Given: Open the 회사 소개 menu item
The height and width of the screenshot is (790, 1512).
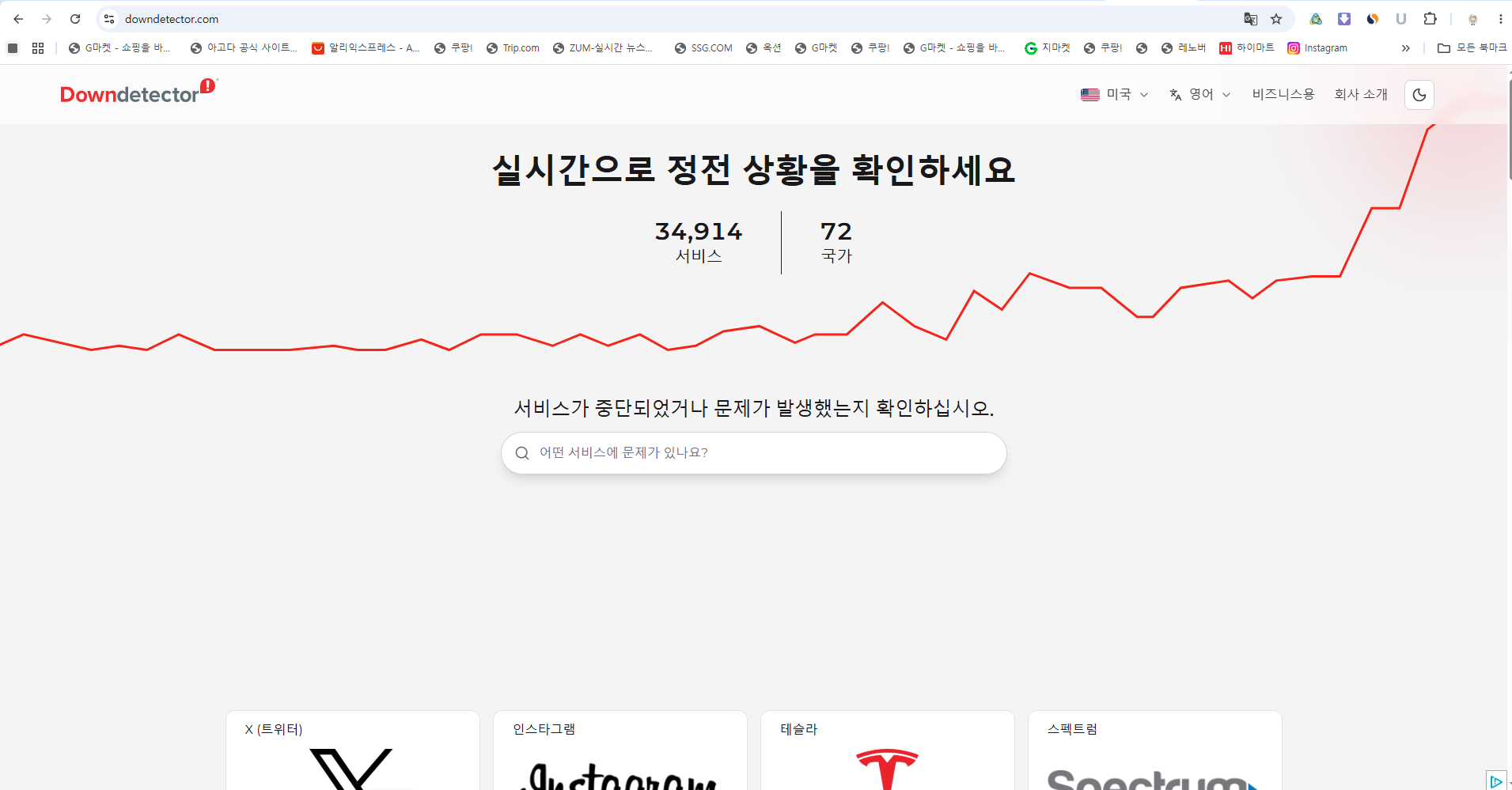Looking at the screenshot, I should pos(1361,94).
